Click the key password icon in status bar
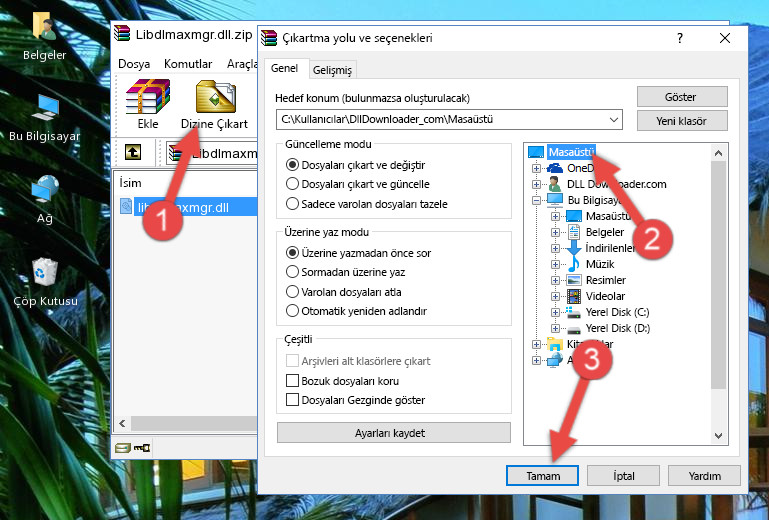This screenshot has height=520, width=769. (142, 447)
